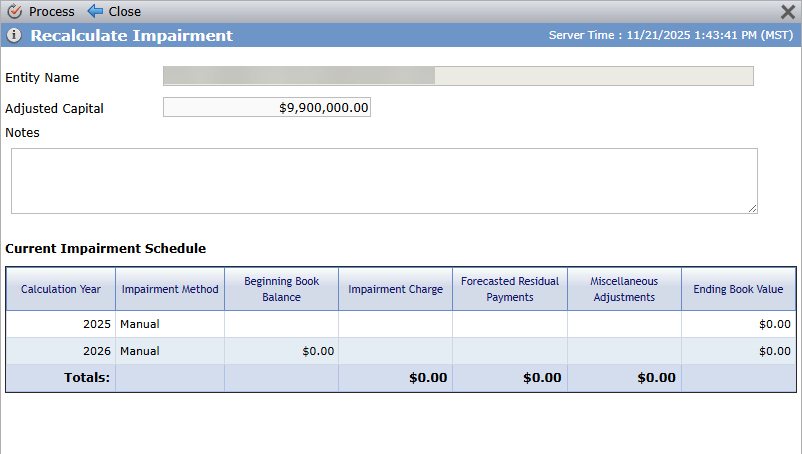
Task: Select the 2026 calculation year row
Action: 401,351
